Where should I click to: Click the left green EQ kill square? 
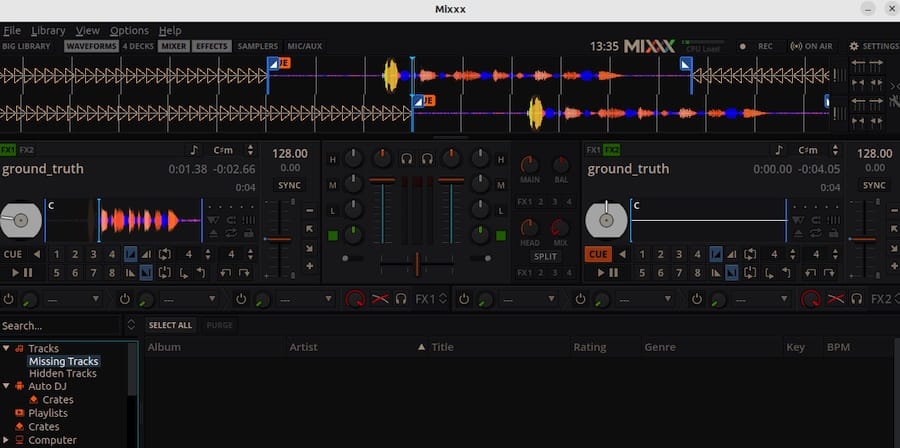pos(333,235)
